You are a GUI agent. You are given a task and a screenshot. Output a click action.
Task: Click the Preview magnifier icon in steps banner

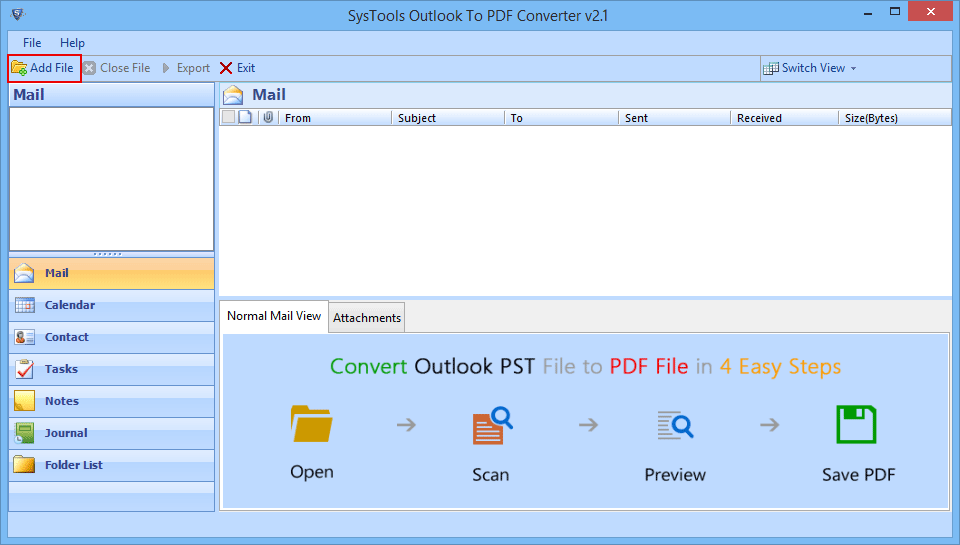tap(675, 425)
